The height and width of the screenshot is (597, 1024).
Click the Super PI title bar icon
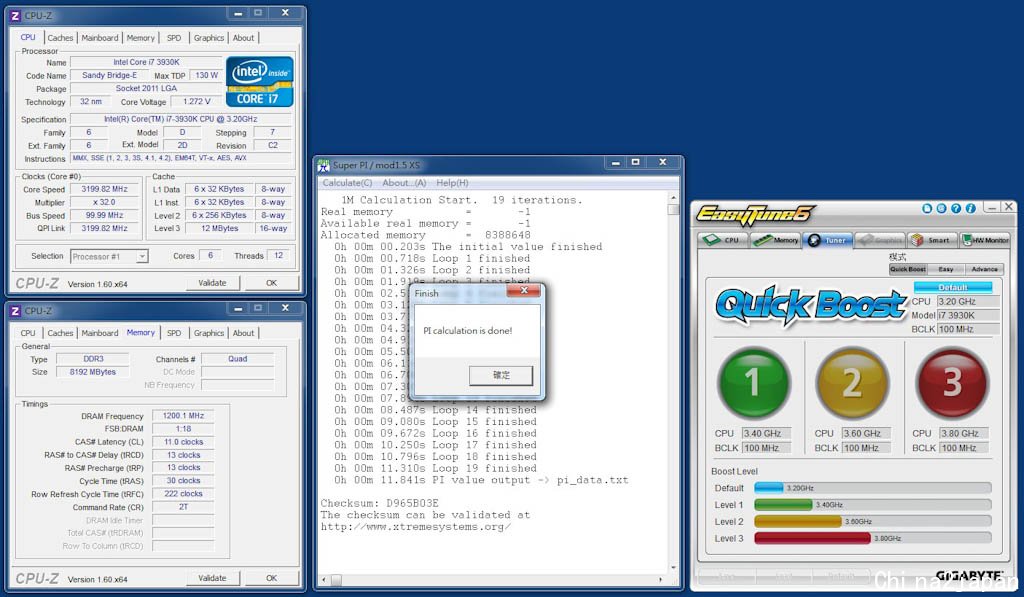pos(323,165)
